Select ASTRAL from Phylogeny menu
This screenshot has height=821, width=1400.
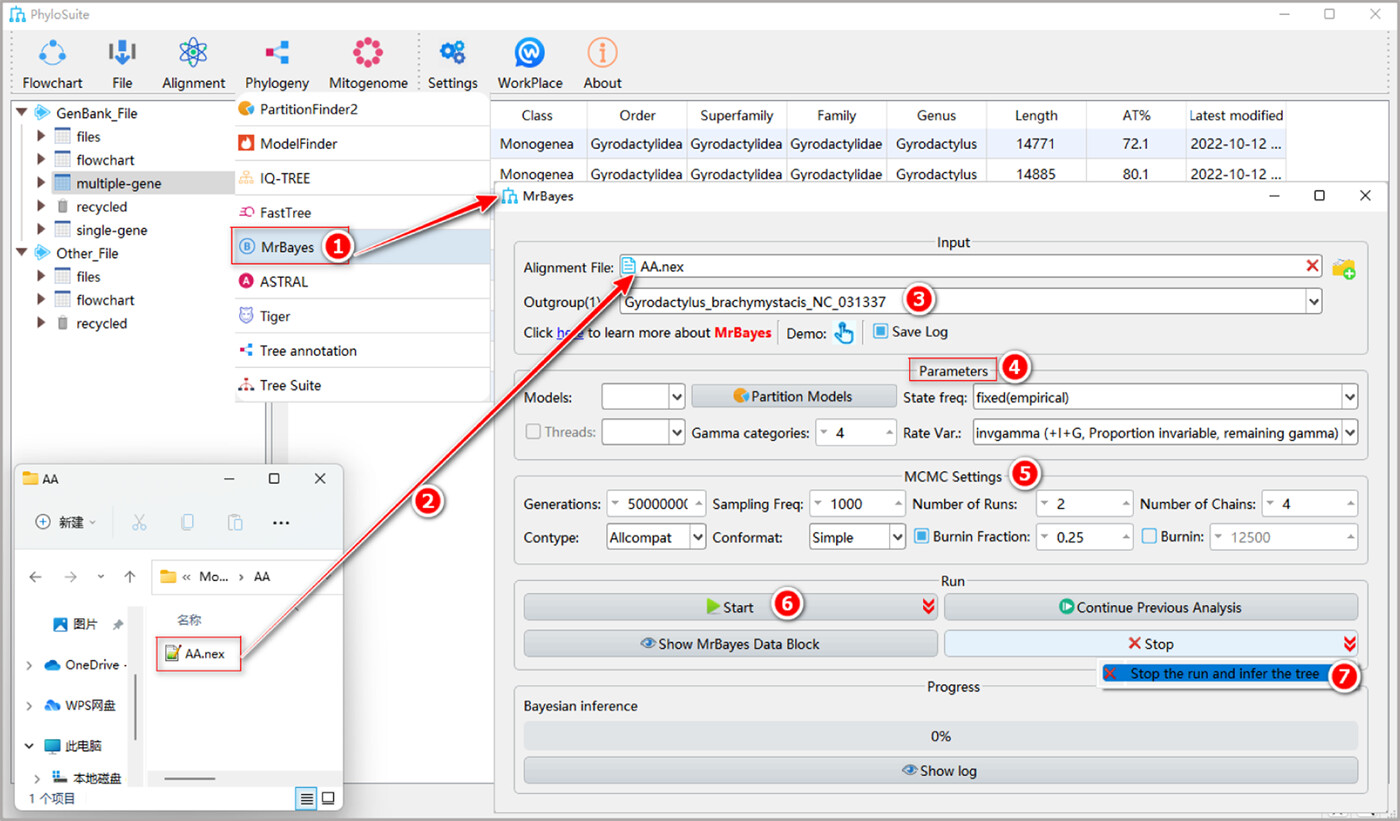pos(362,282)
